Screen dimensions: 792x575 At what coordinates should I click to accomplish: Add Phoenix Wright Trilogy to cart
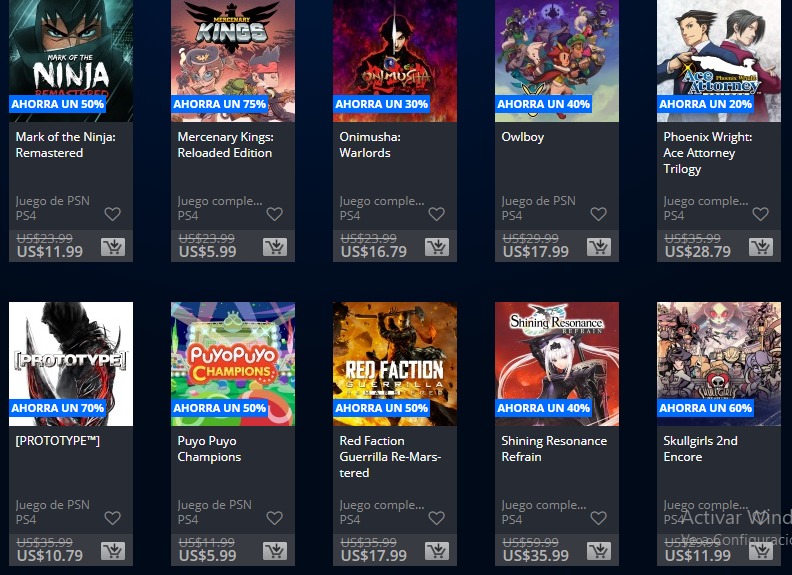(761, 247)
